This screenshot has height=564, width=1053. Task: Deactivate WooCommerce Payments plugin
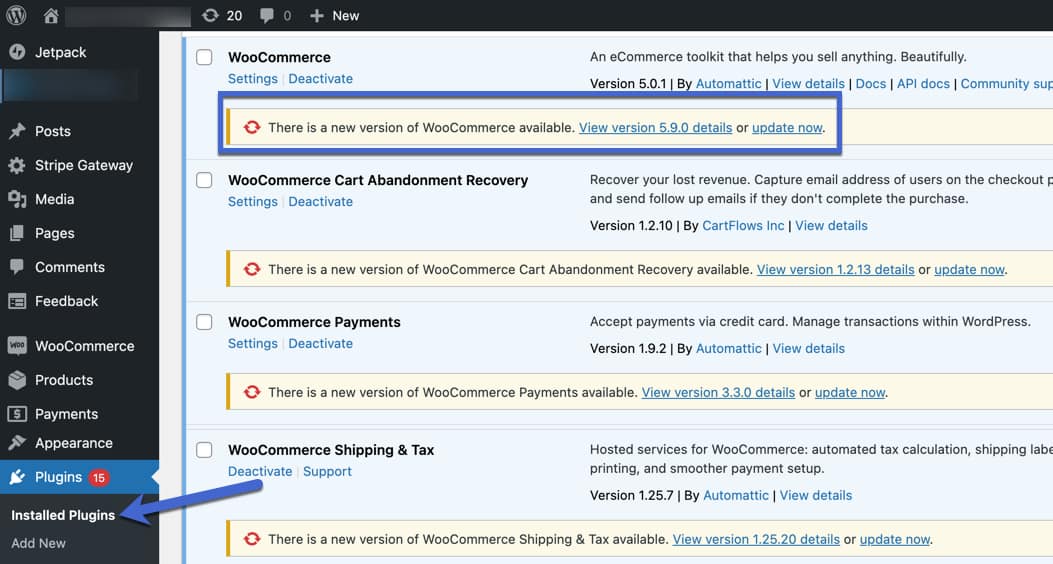tap(320, 343)
